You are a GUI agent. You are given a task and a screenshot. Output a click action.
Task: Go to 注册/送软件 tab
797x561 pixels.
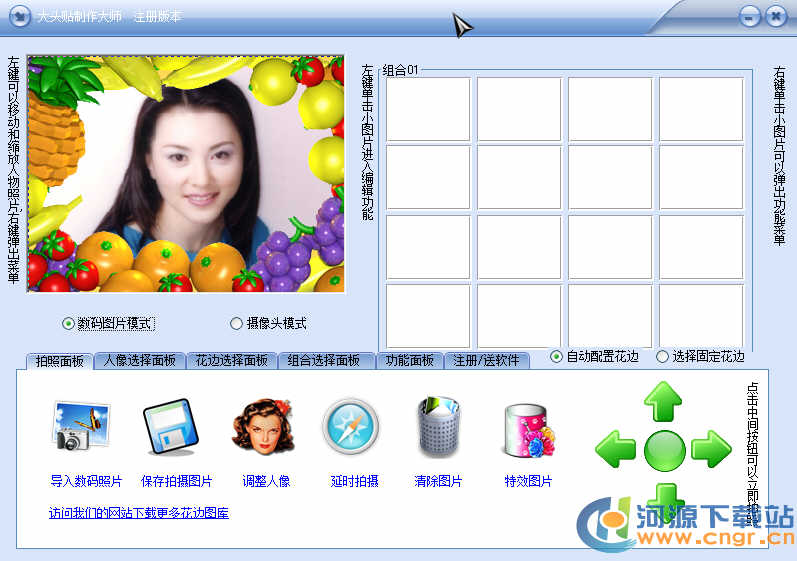pos(486,361)
